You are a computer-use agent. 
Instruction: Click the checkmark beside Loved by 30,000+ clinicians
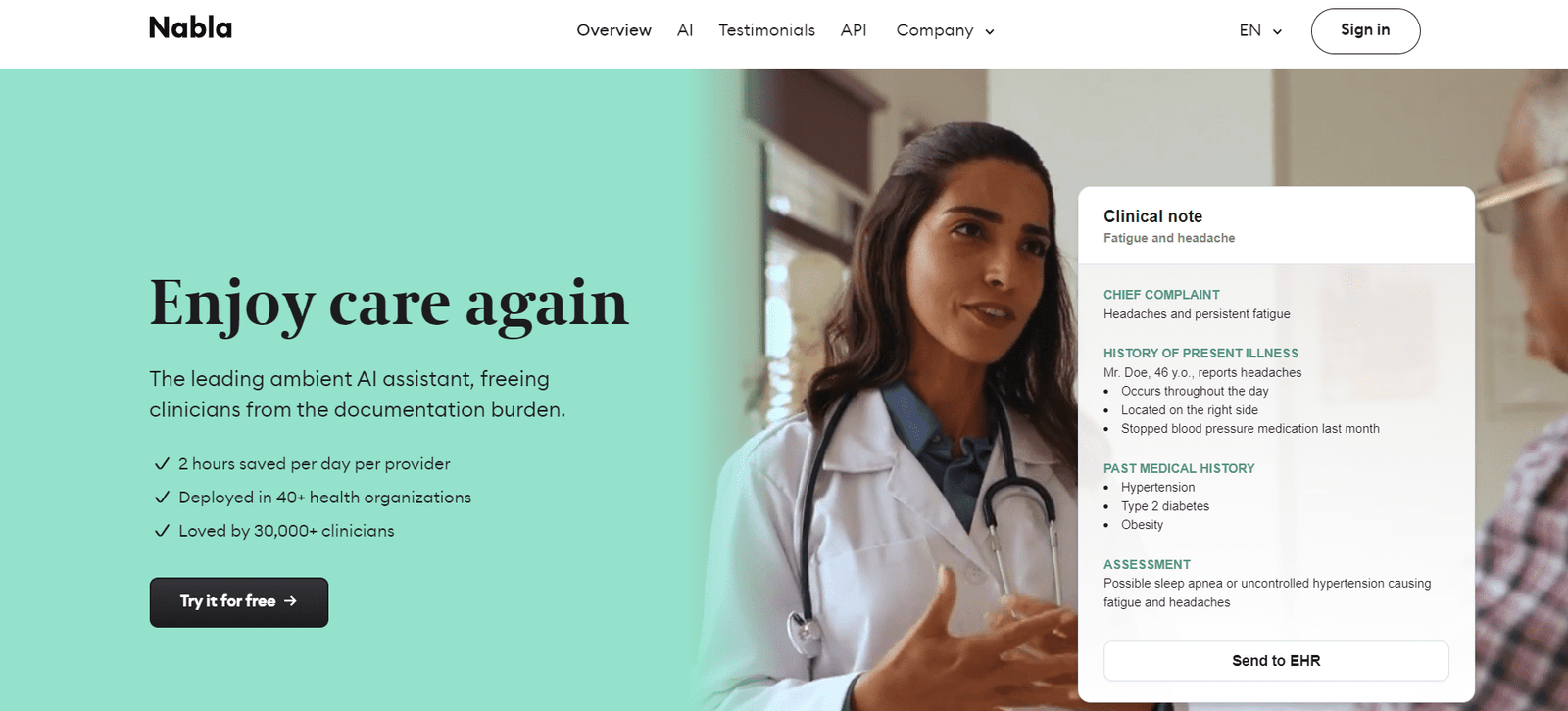(162, 530)
